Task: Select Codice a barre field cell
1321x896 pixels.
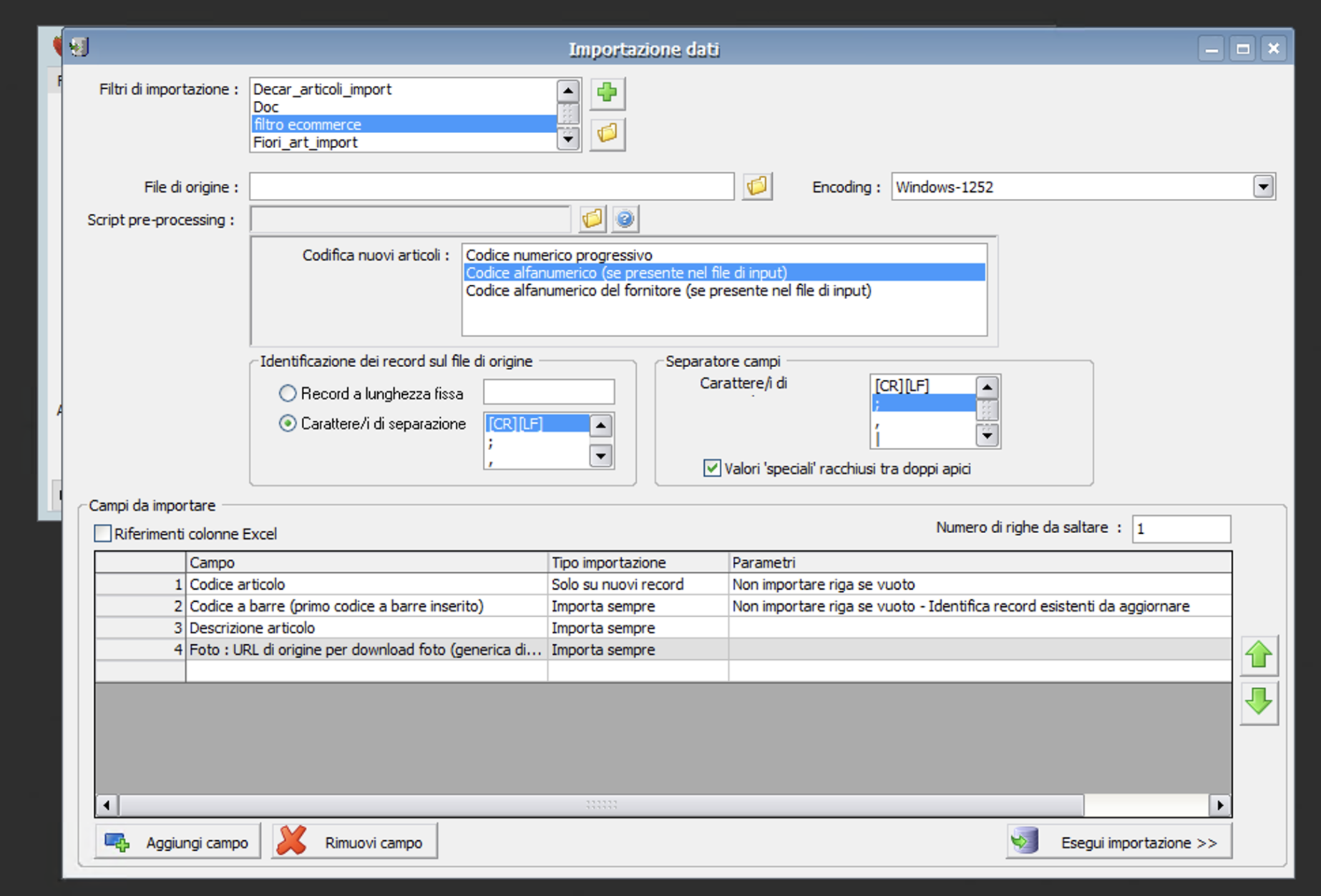Action: 366,606
